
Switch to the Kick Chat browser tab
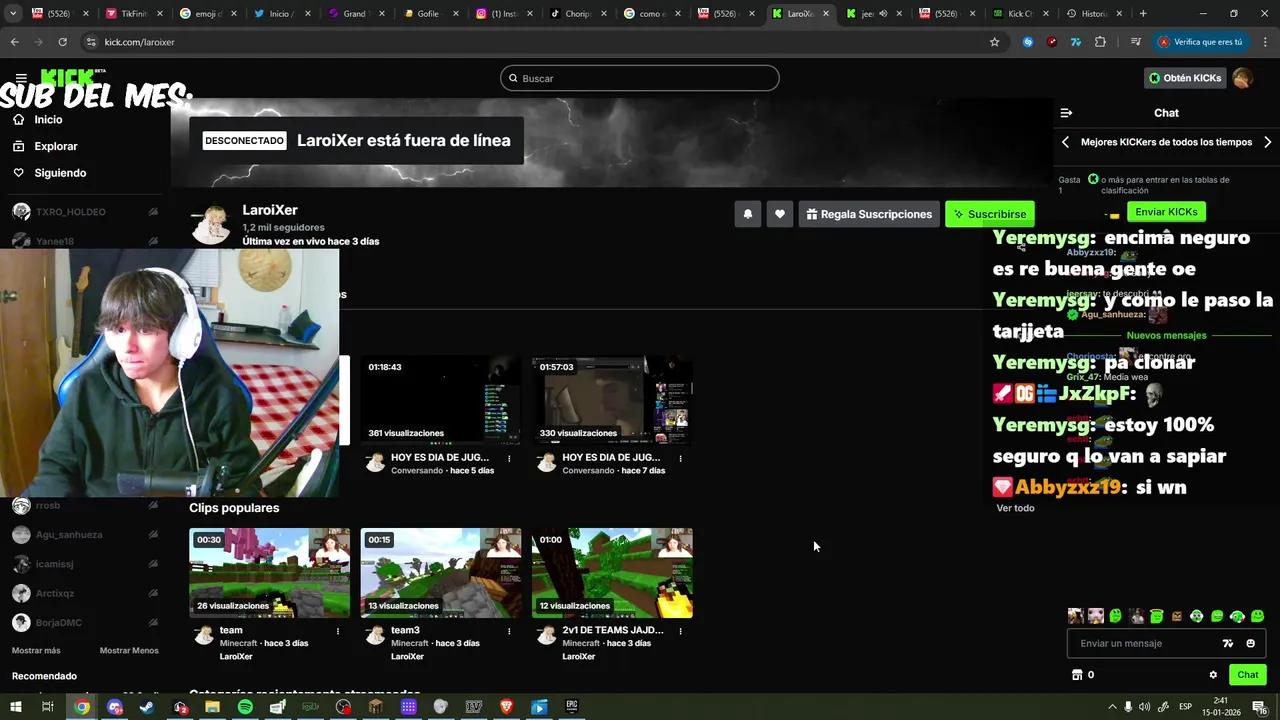point(1020,14)
